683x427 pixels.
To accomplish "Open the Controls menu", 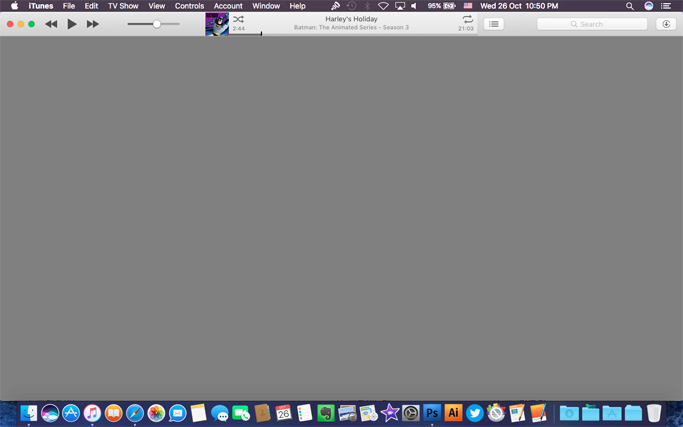I will click(x=189, y=6).
